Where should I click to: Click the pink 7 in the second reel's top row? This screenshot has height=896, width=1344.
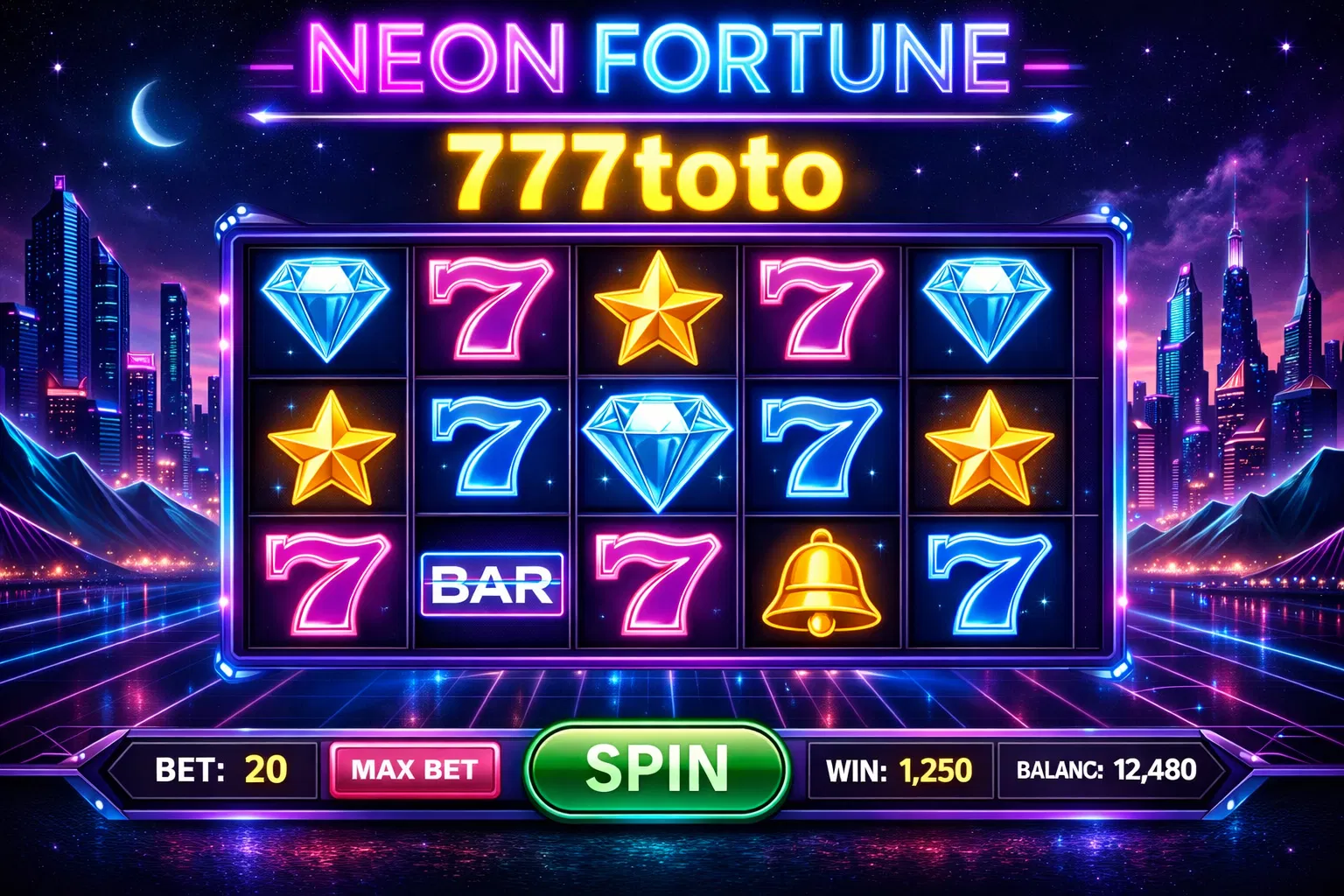coord(492,308)
